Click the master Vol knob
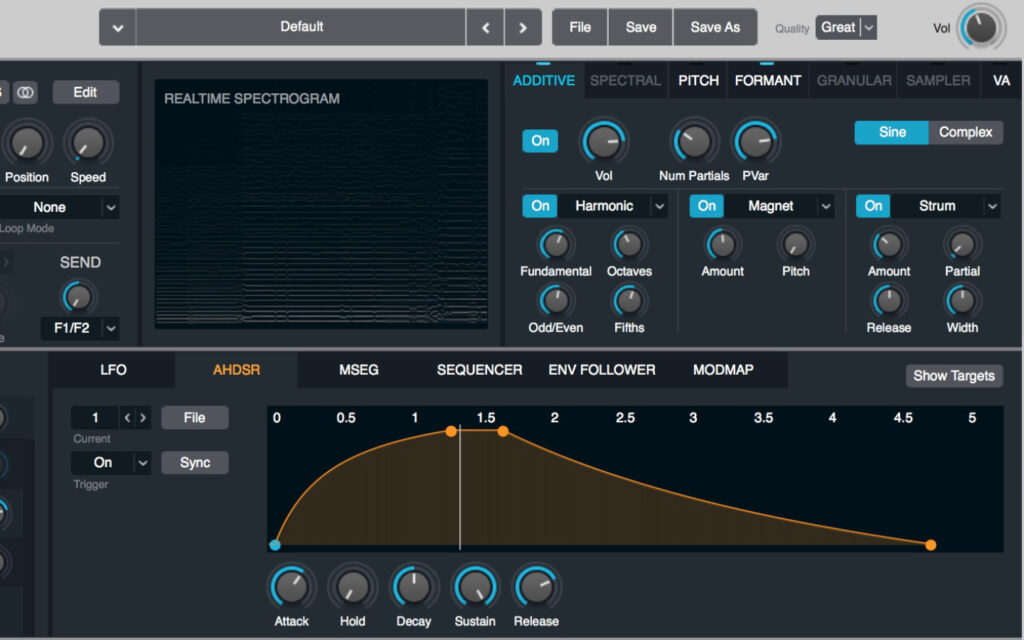 [x=980, y=27]
